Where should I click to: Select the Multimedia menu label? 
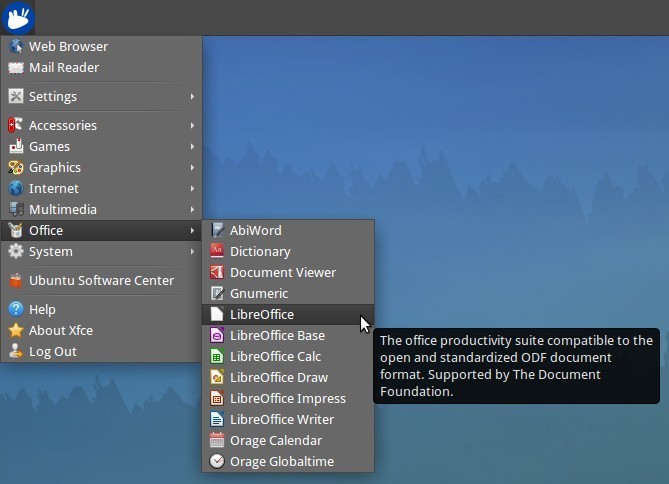(x=63, y=209)
